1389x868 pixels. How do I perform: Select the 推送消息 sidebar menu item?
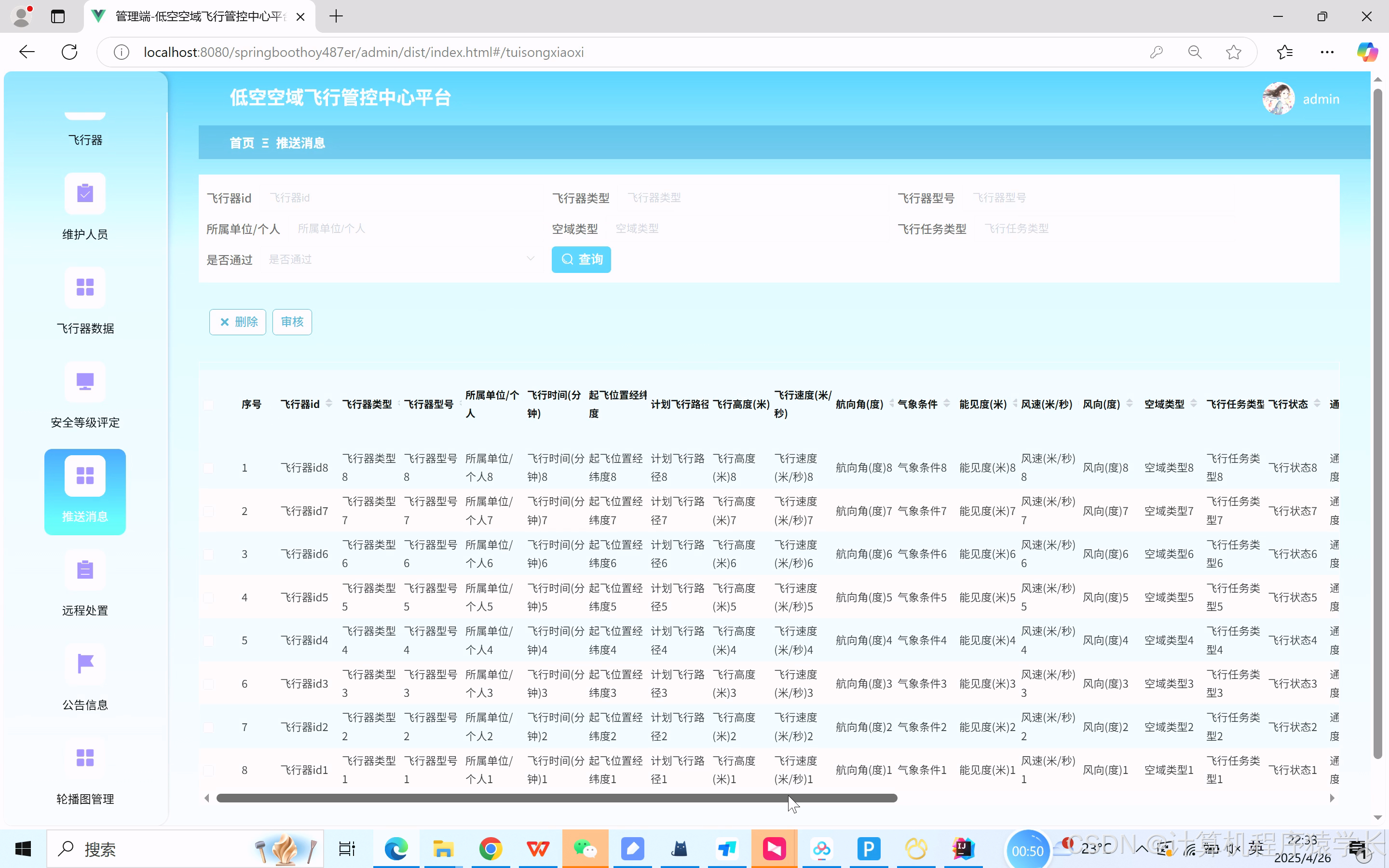point(85,492)
